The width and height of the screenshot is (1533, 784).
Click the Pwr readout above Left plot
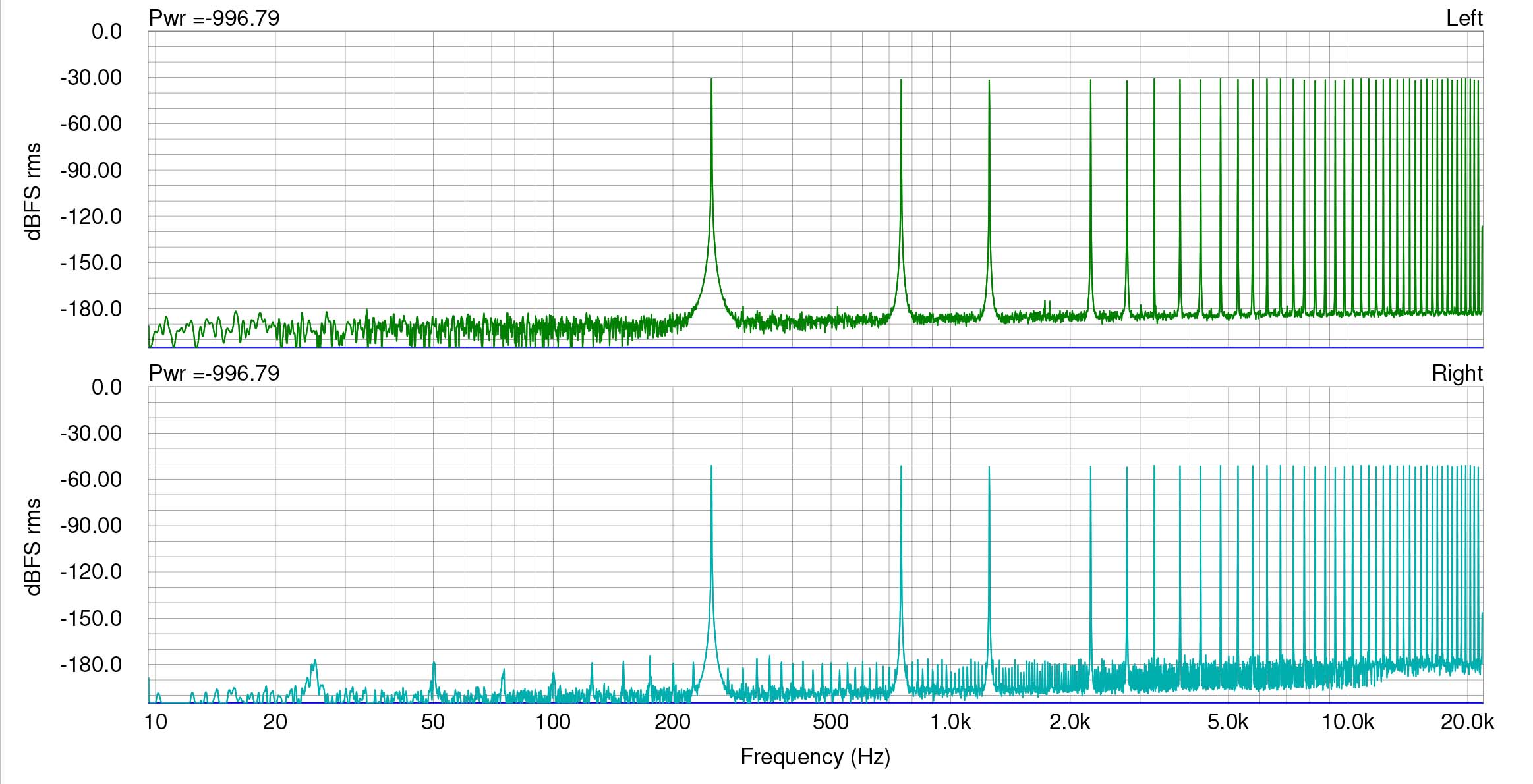(x=214, y=18)
